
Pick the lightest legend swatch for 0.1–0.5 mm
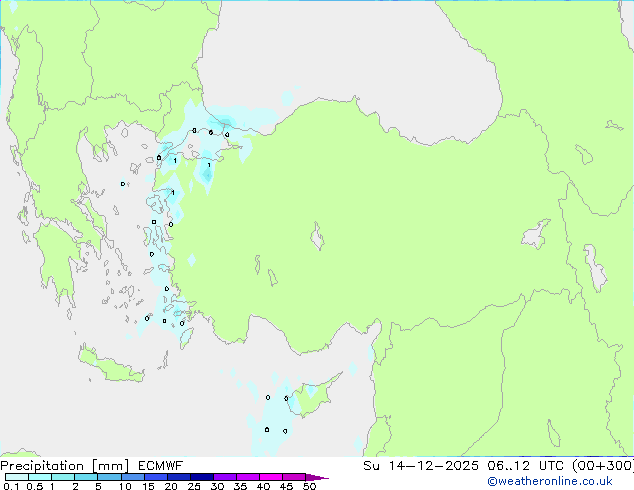17,477
